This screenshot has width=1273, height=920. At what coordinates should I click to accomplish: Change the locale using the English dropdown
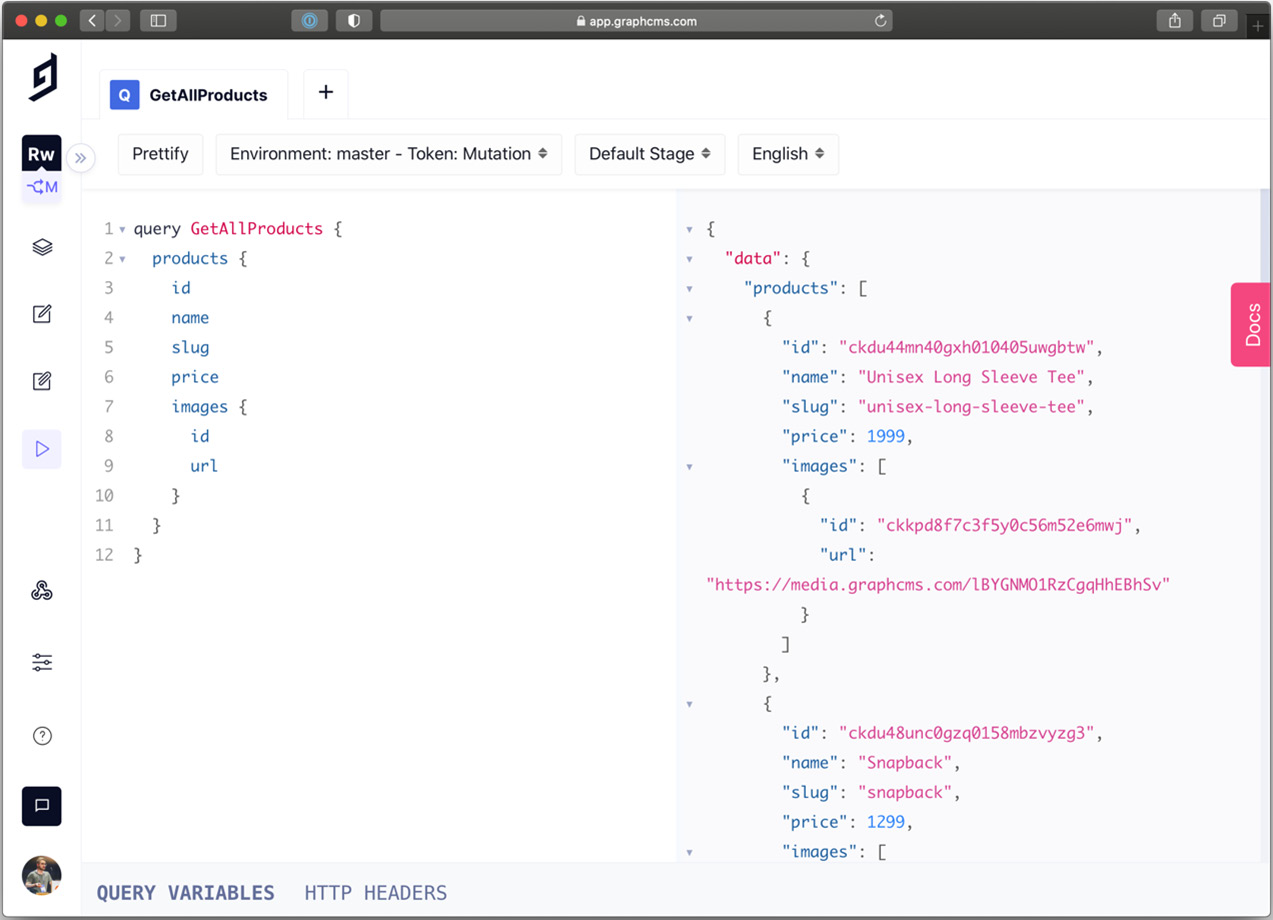(788, 154)
